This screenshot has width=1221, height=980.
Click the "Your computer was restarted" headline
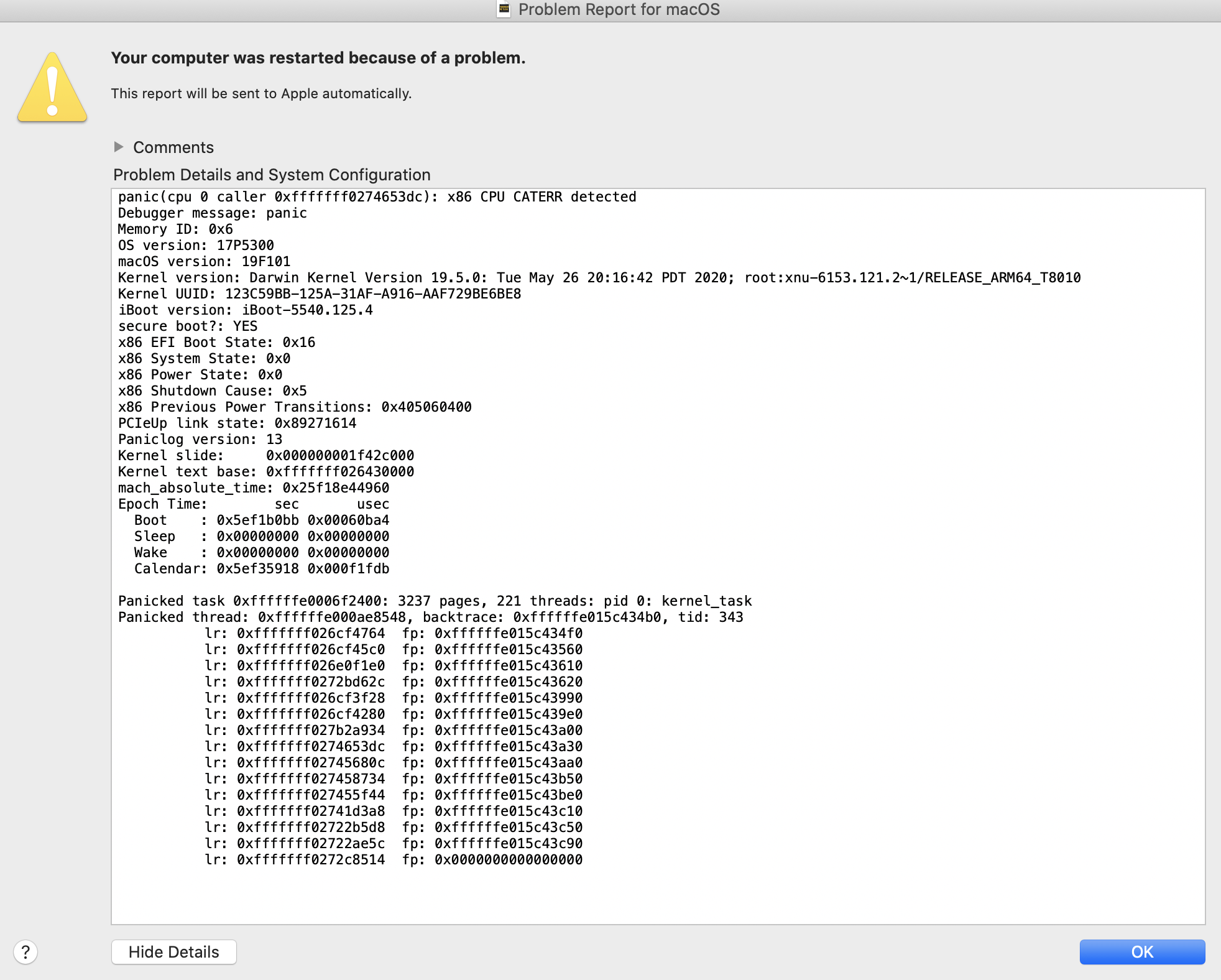tap(318, 58)
